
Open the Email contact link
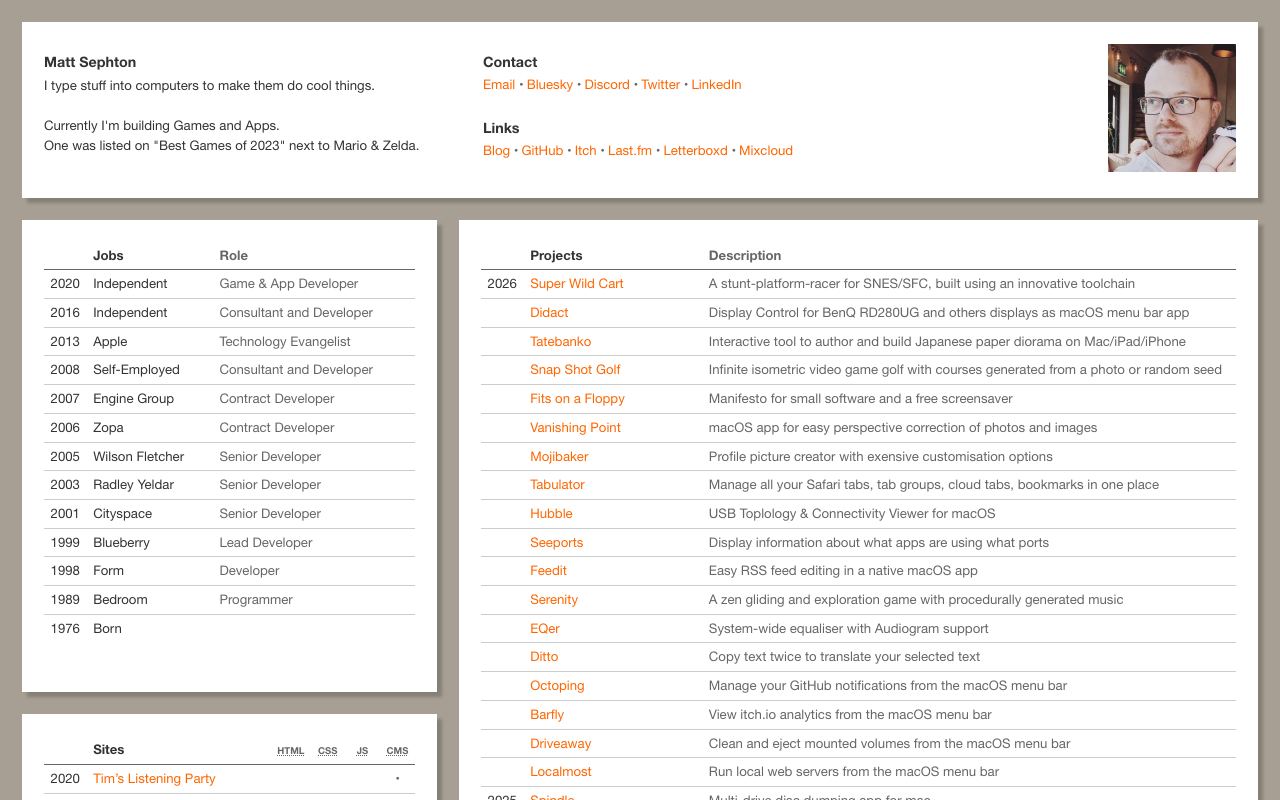pyautogui.click(x=499, y=85)
